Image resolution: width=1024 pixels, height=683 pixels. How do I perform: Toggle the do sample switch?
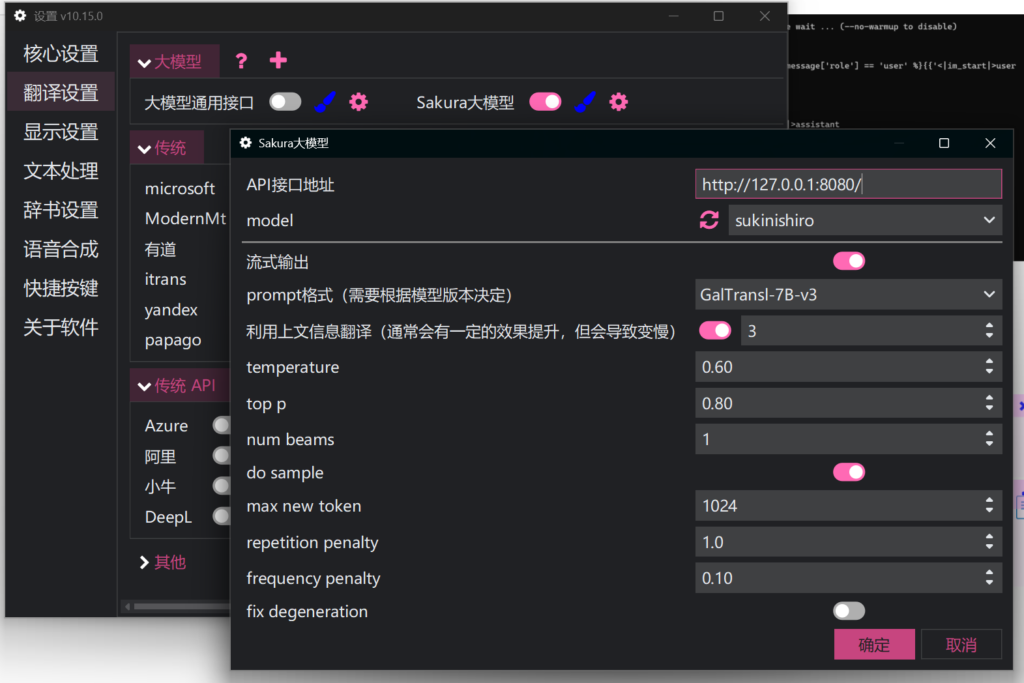click(x=849, y=472)
